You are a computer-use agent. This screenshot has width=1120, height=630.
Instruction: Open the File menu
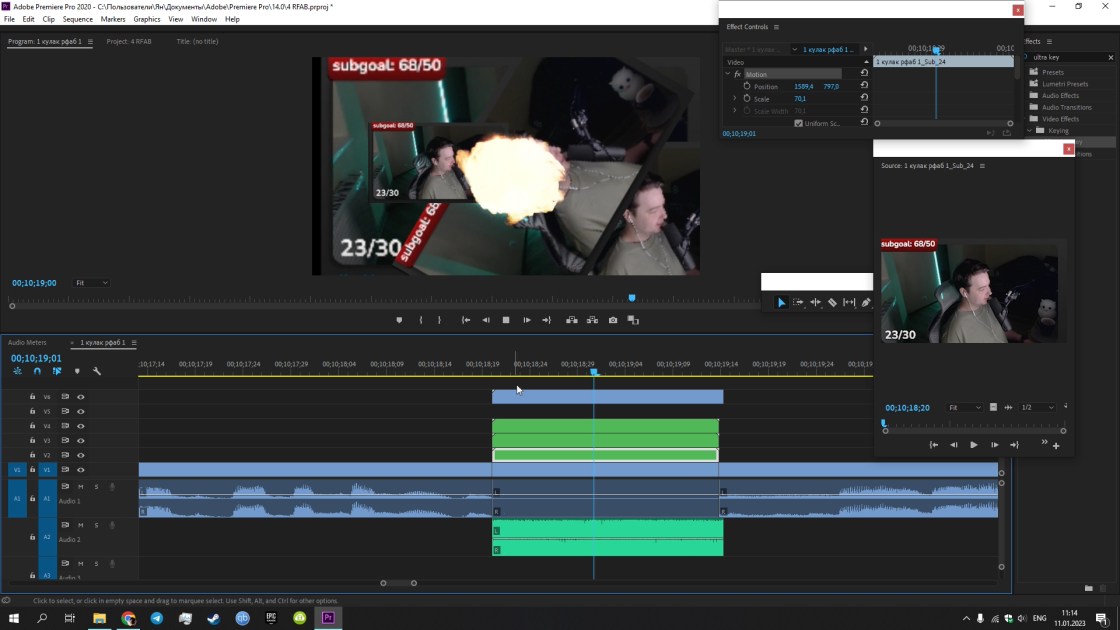pyautogui.click(x=9, y=19)
